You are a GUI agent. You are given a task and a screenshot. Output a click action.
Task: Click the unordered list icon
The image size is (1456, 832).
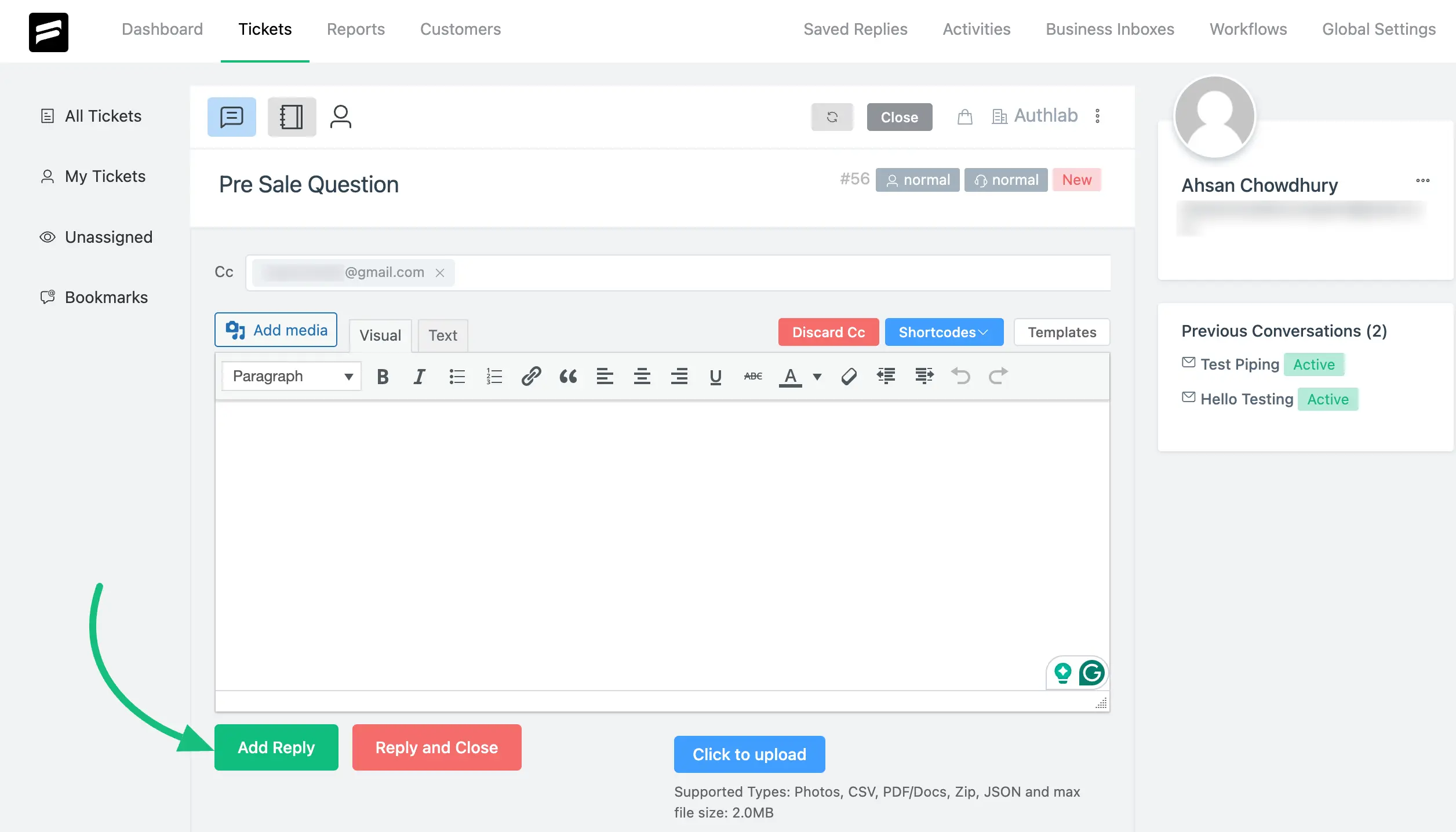(457, 375)
